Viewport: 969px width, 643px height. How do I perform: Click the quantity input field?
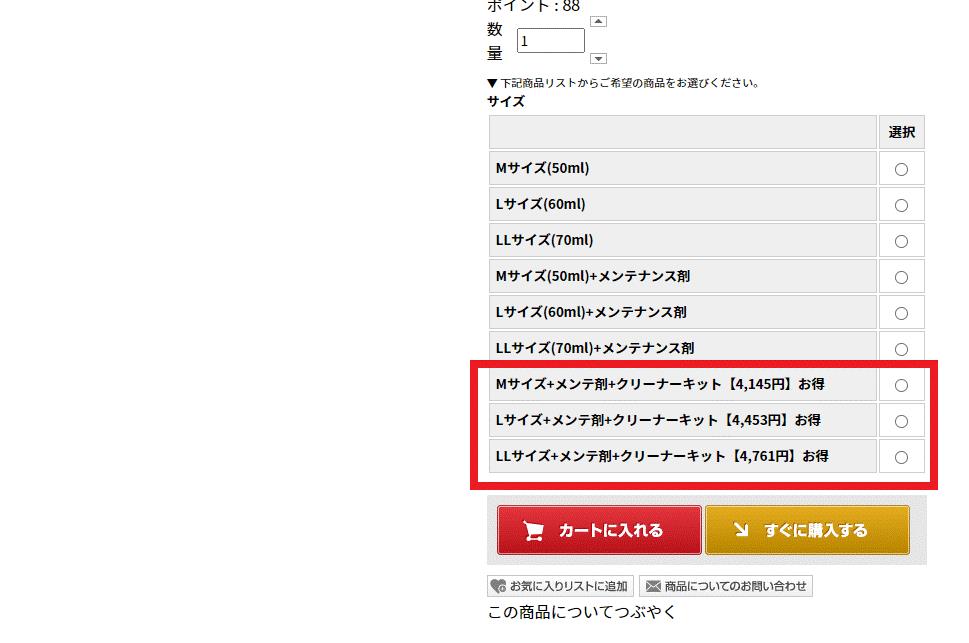point(551,41)
